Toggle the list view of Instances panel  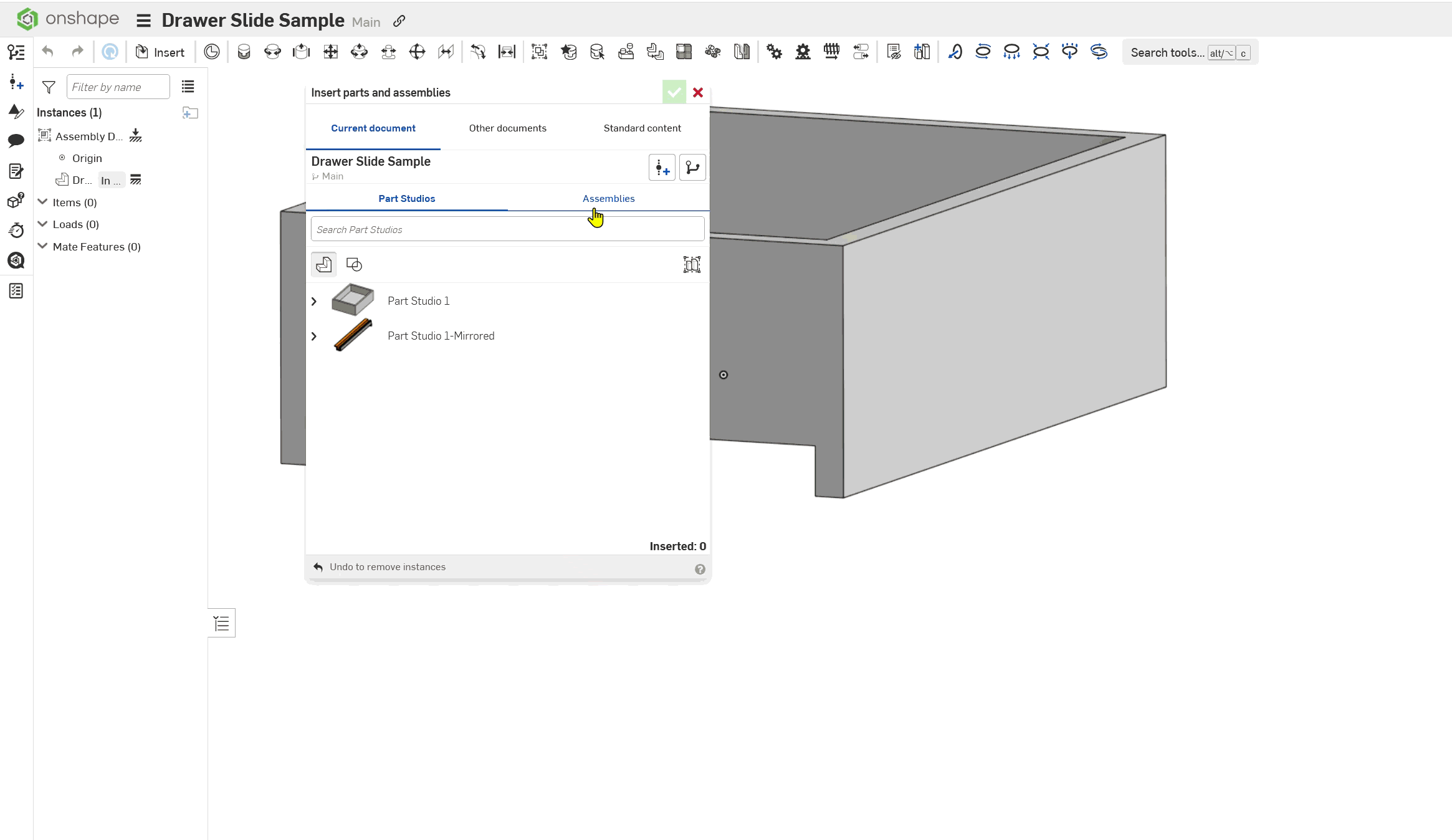[188, 87]
